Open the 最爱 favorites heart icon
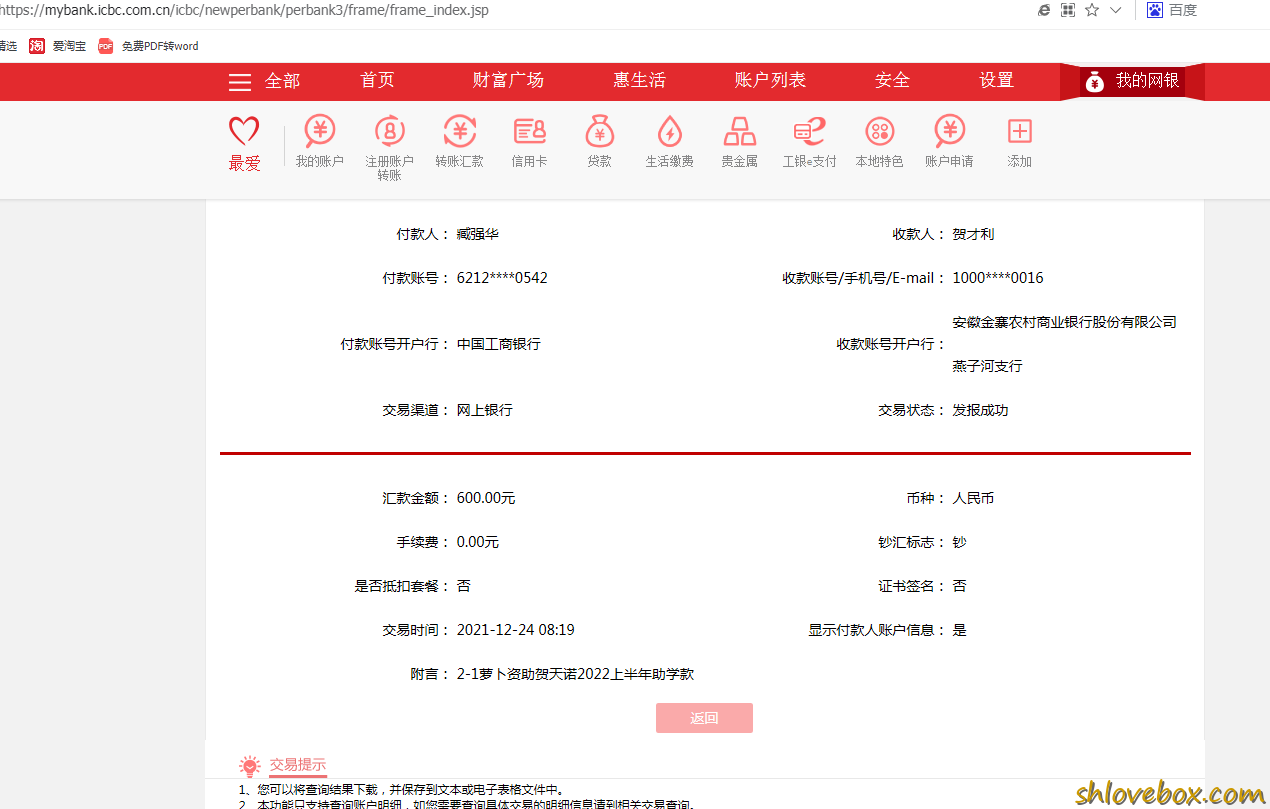Screen dimensions: 1270x809 [x=244, y=131]
